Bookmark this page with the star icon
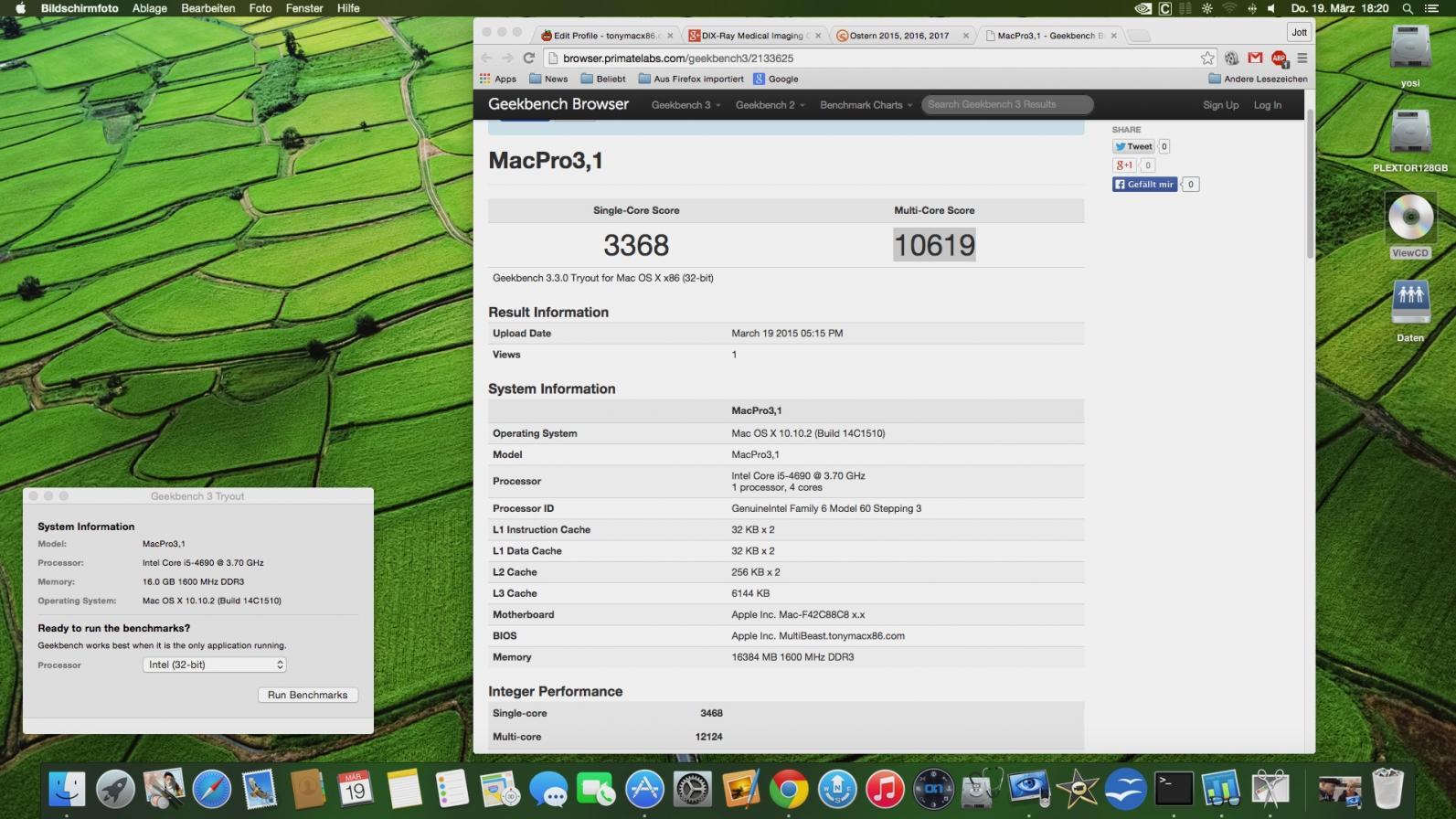This screenshot has height=819, width=1456. (1207, 58)
